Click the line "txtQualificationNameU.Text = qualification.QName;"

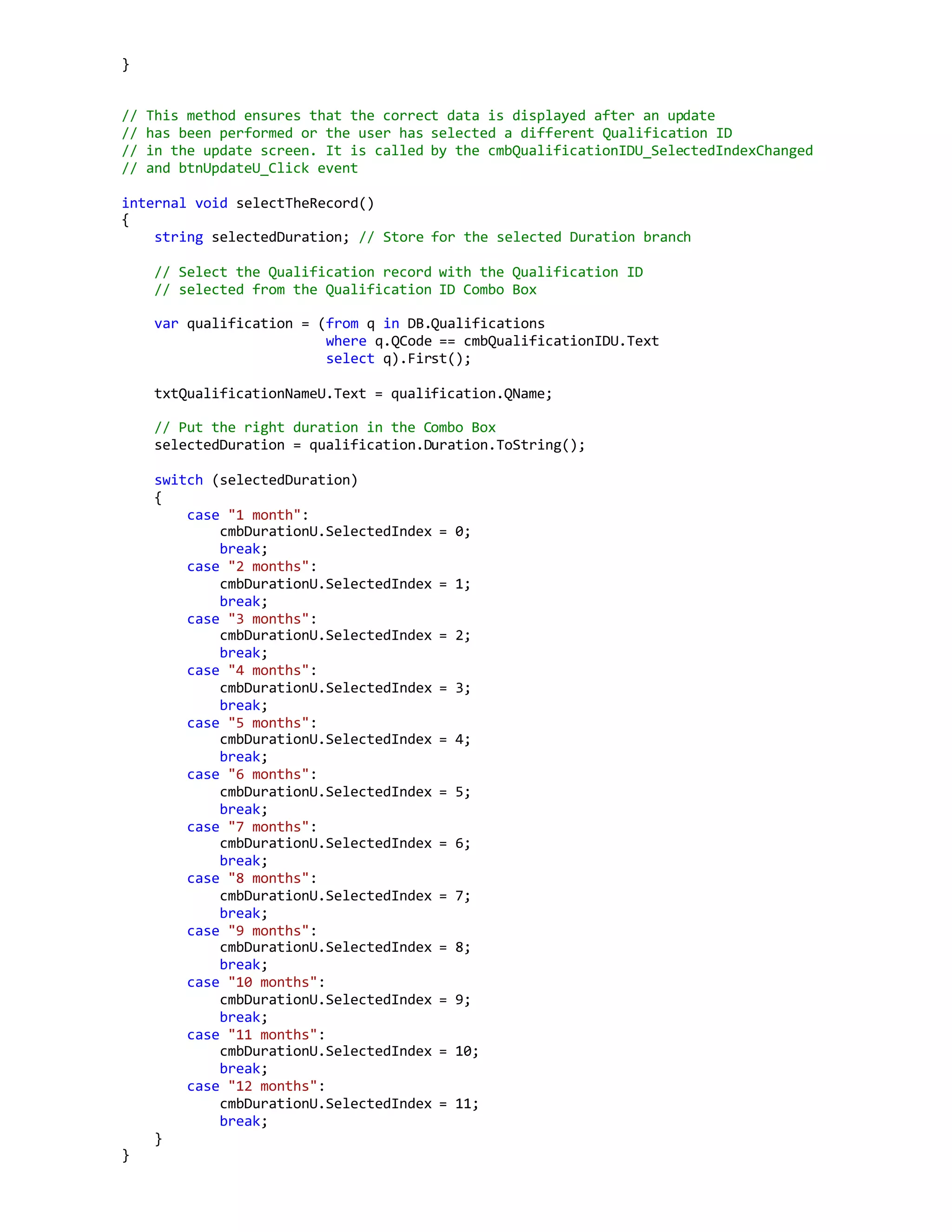point(353,393)
